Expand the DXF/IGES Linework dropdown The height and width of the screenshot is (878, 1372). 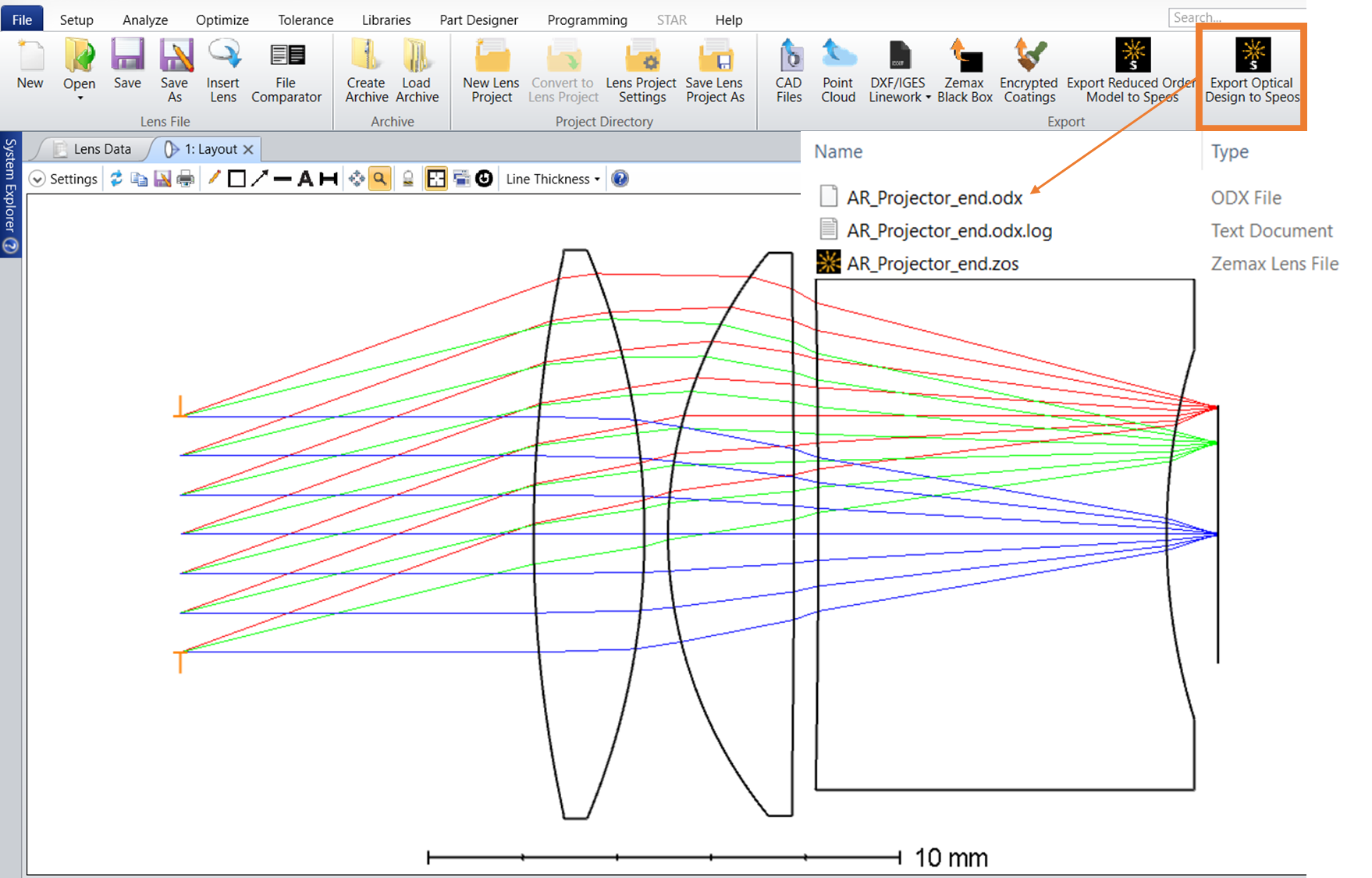point(928,98)
